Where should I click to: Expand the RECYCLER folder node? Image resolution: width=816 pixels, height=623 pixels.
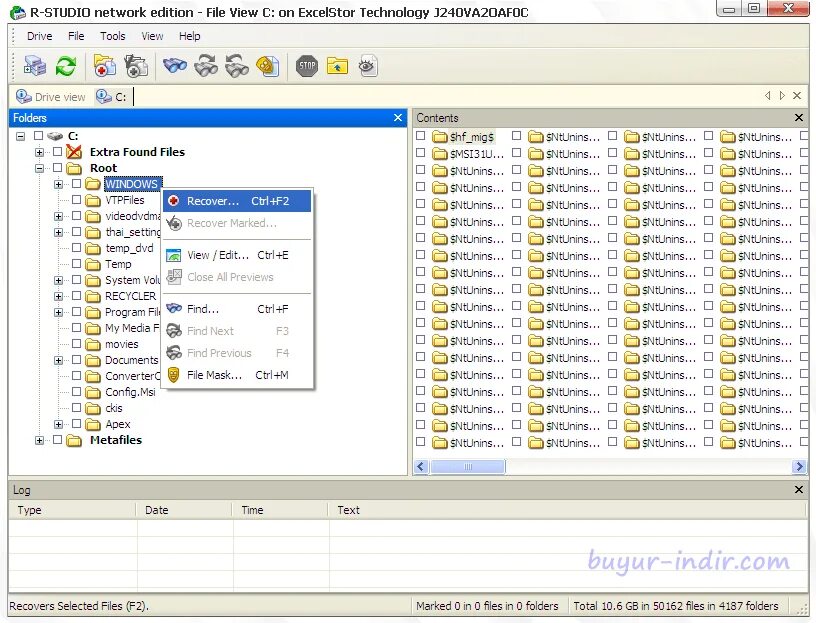(x=58, y=297)
